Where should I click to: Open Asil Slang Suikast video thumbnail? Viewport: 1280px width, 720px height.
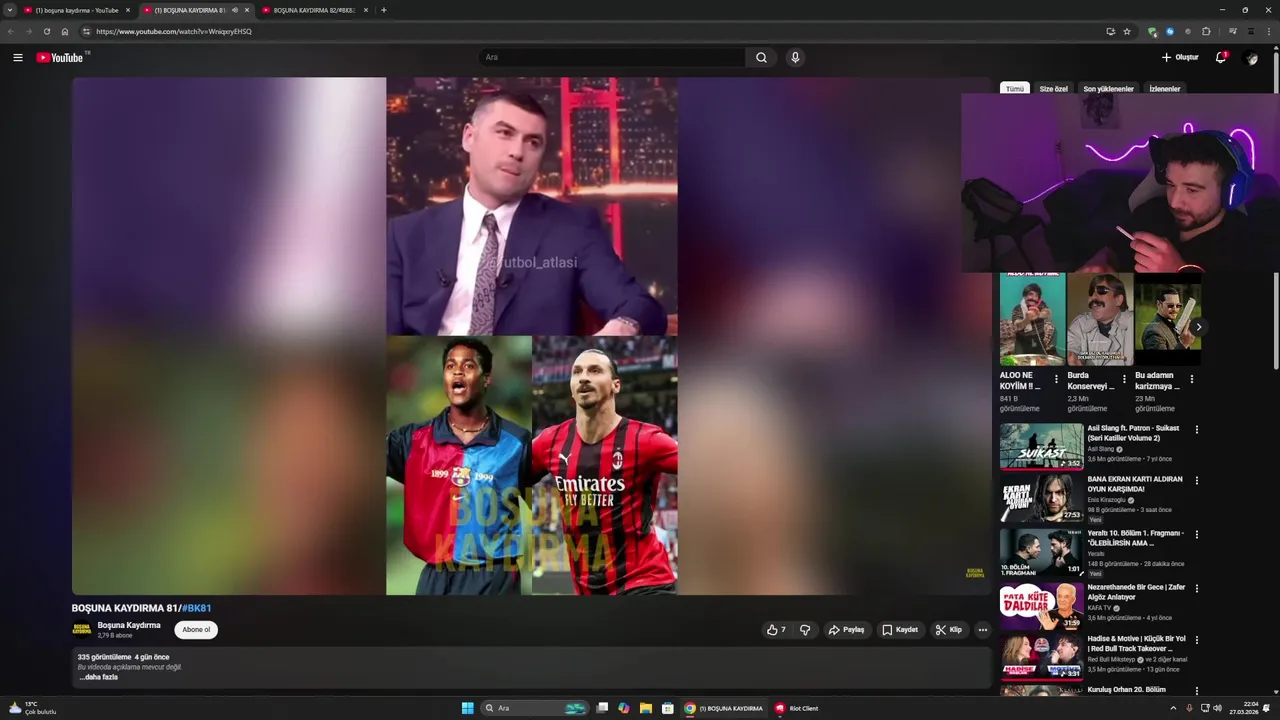pyautogui.click(x=1041, y=446)
